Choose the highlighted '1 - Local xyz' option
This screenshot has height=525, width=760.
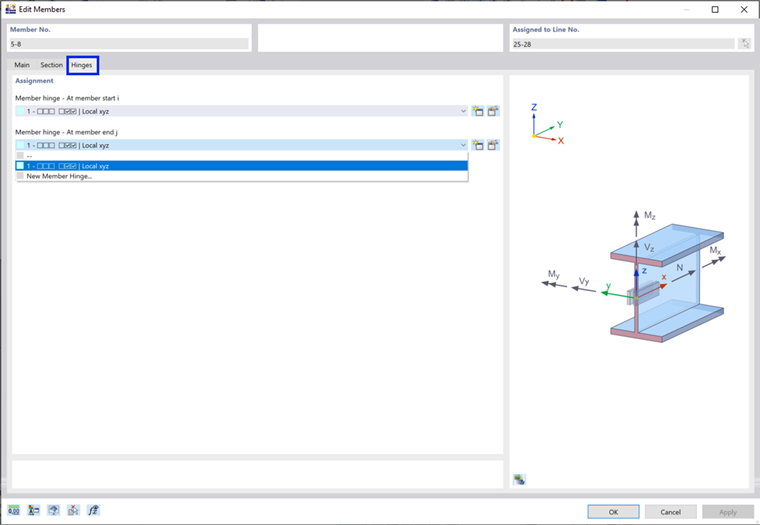tap(241, 166)
